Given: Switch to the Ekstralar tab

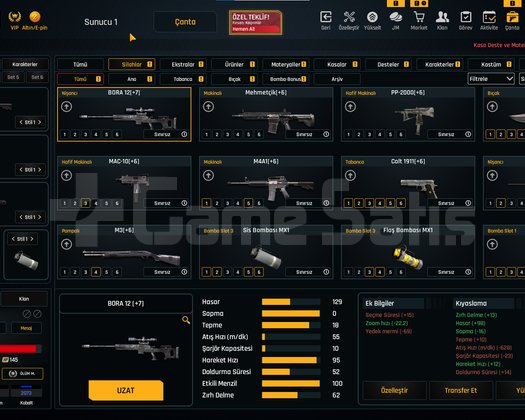Looking at the screenshot, I should (x=188, y=64).
